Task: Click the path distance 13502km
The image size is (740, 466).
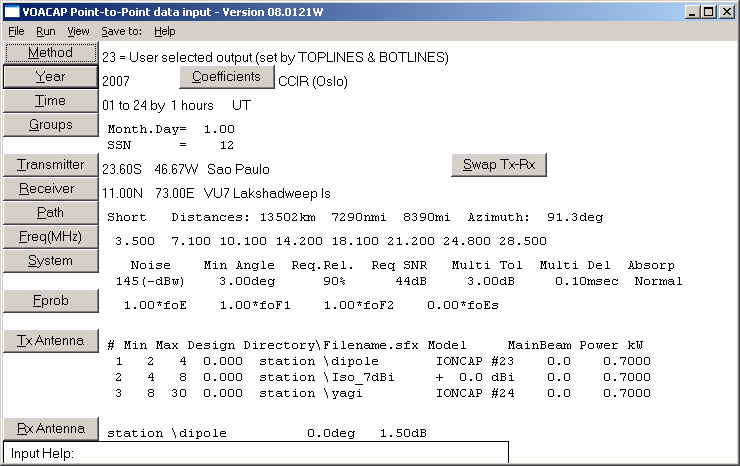Action: (287, 217)
